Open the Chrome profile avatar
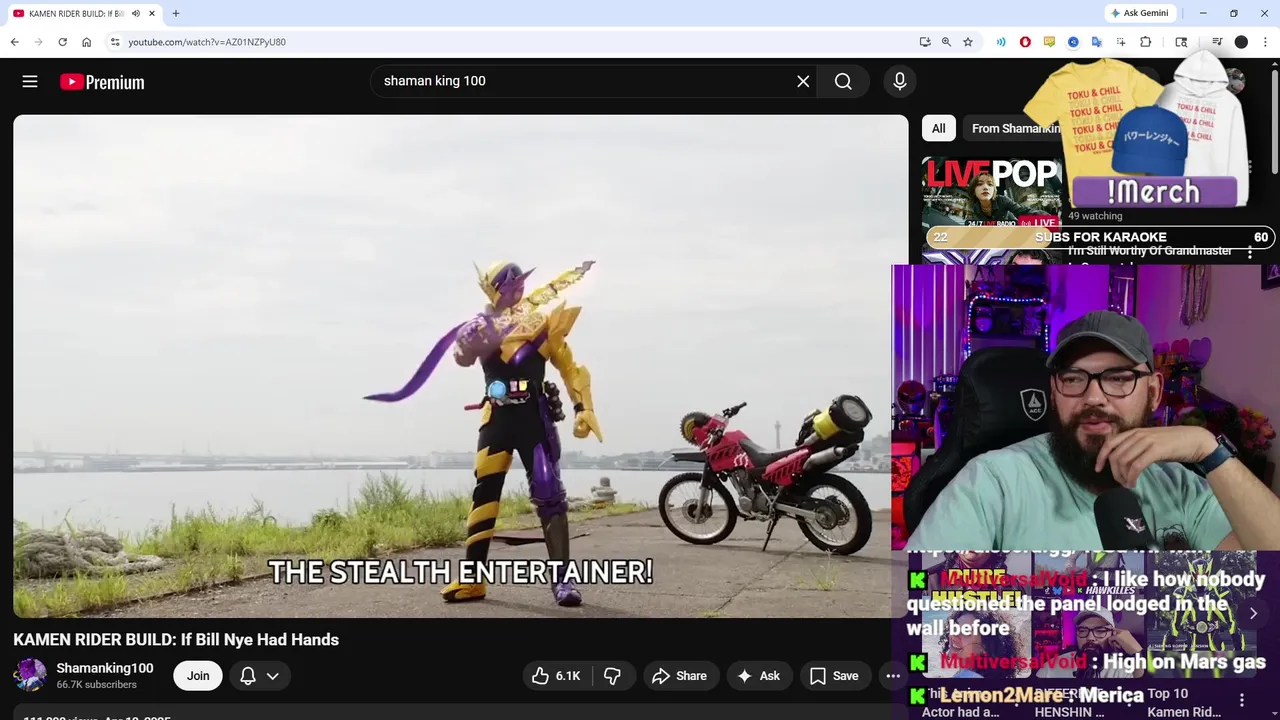Image resolution: width=1280 pixels, height=720 pixels. point(1241,42)
